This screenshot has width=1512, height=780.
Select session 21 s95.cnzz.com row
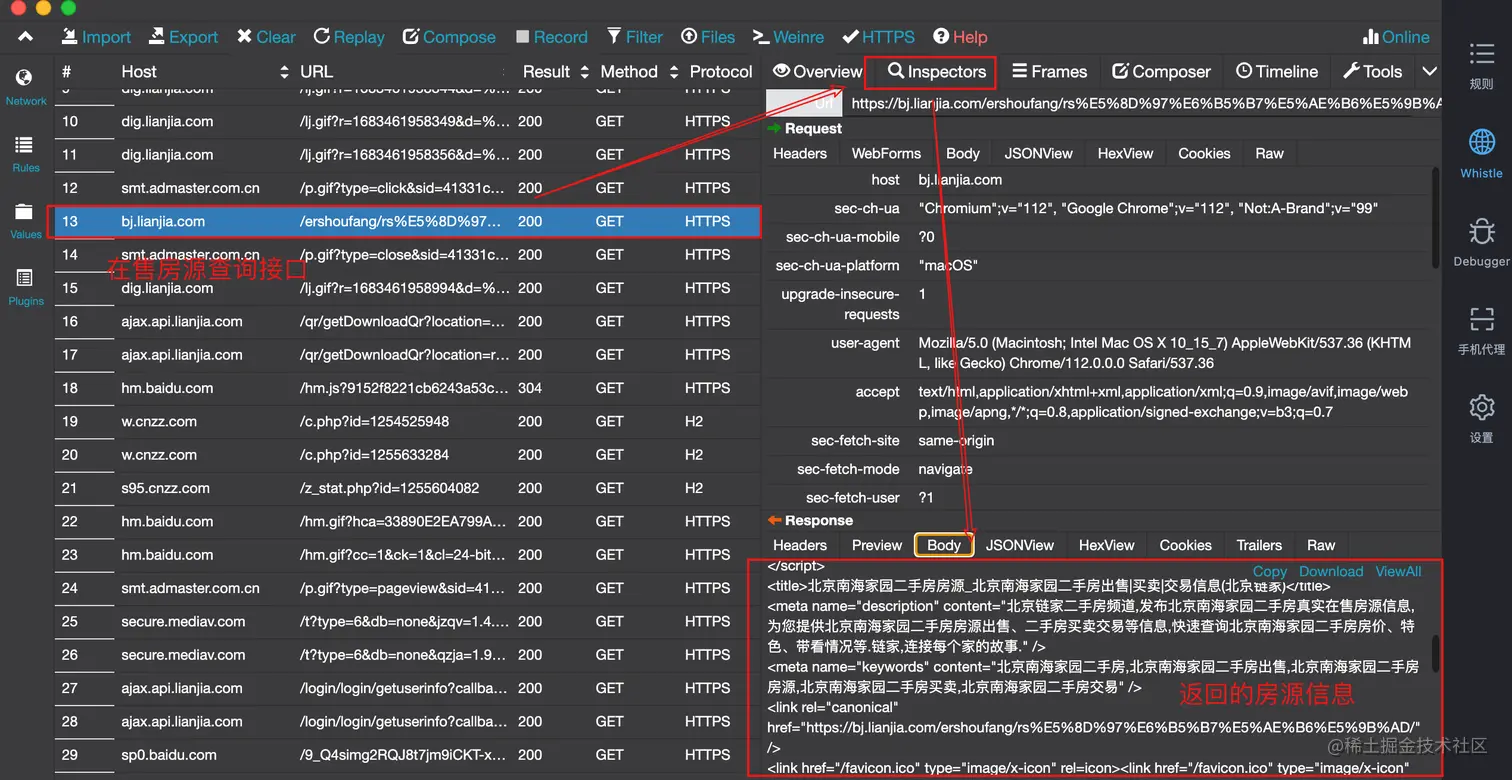pos(407,488)
